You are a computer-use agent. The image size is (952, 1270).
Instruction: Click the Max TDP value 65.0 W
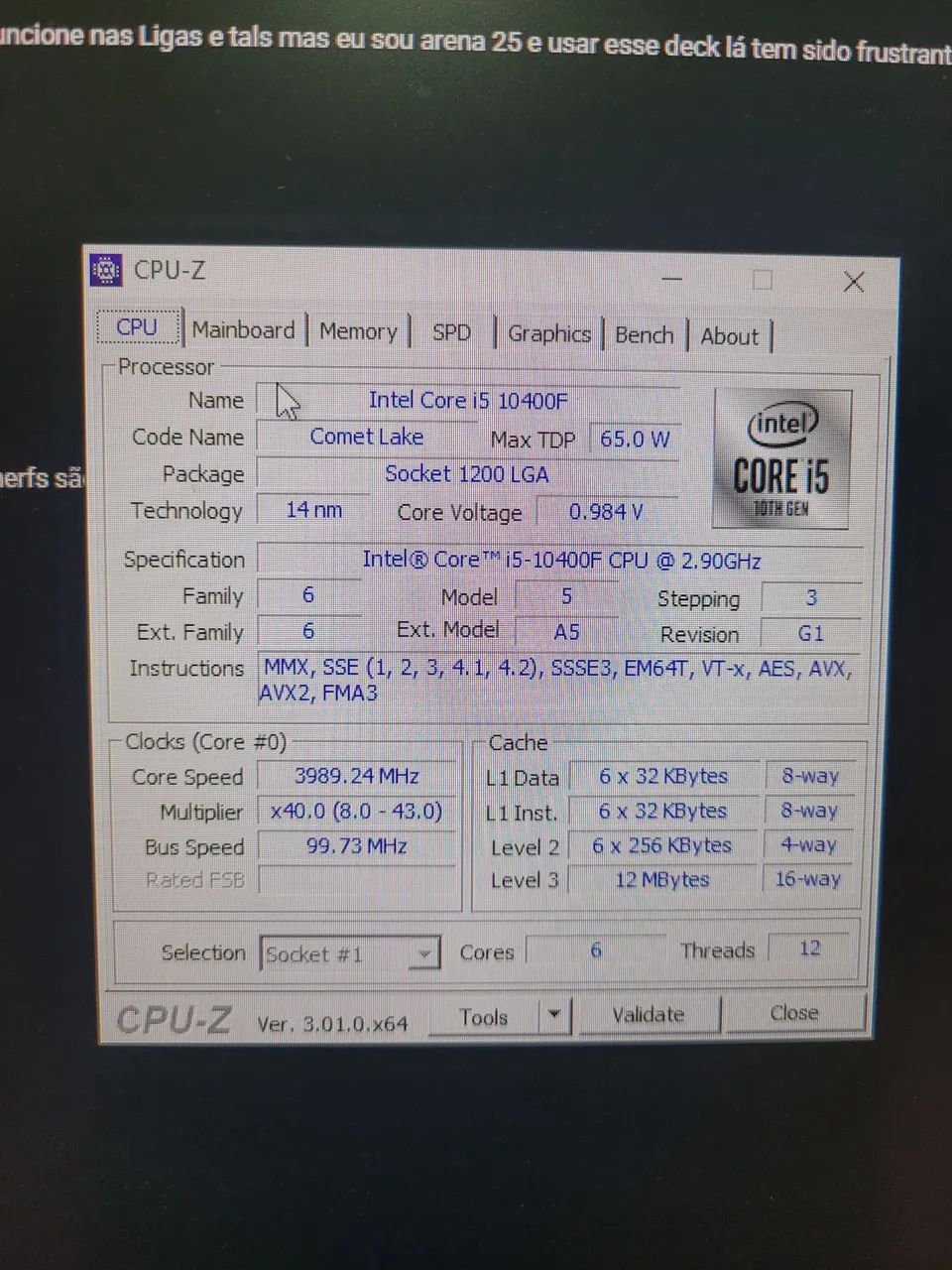[635, 439]
